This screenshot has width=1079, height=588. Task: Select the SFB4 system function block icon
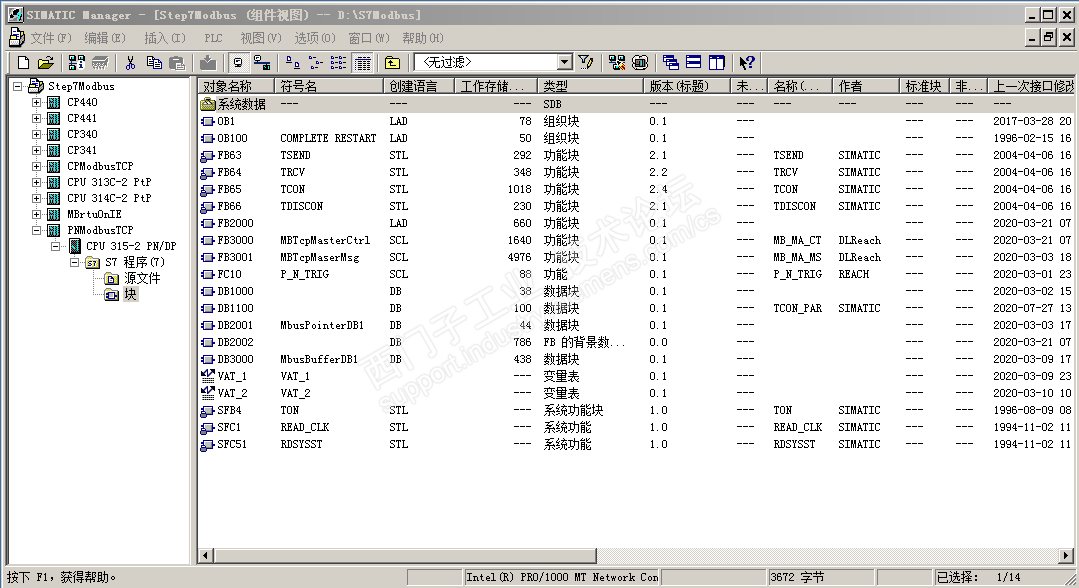click(207, 410)
